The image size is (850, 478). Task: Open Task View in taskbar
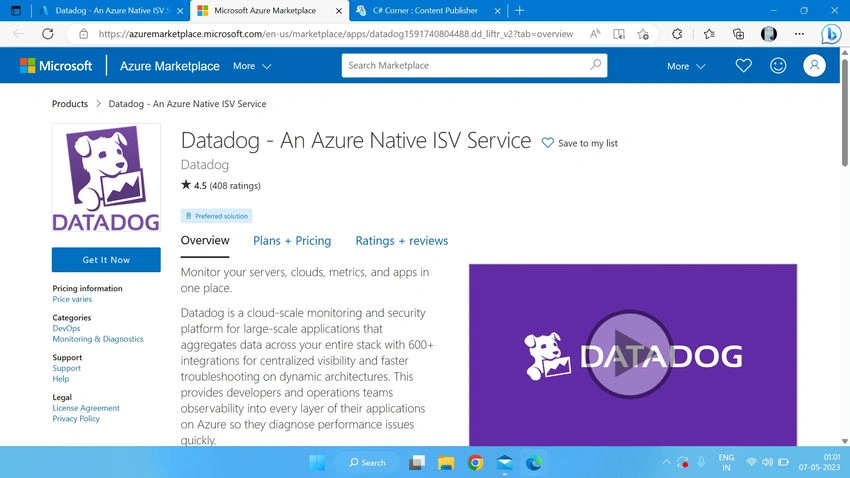point(417,462)
